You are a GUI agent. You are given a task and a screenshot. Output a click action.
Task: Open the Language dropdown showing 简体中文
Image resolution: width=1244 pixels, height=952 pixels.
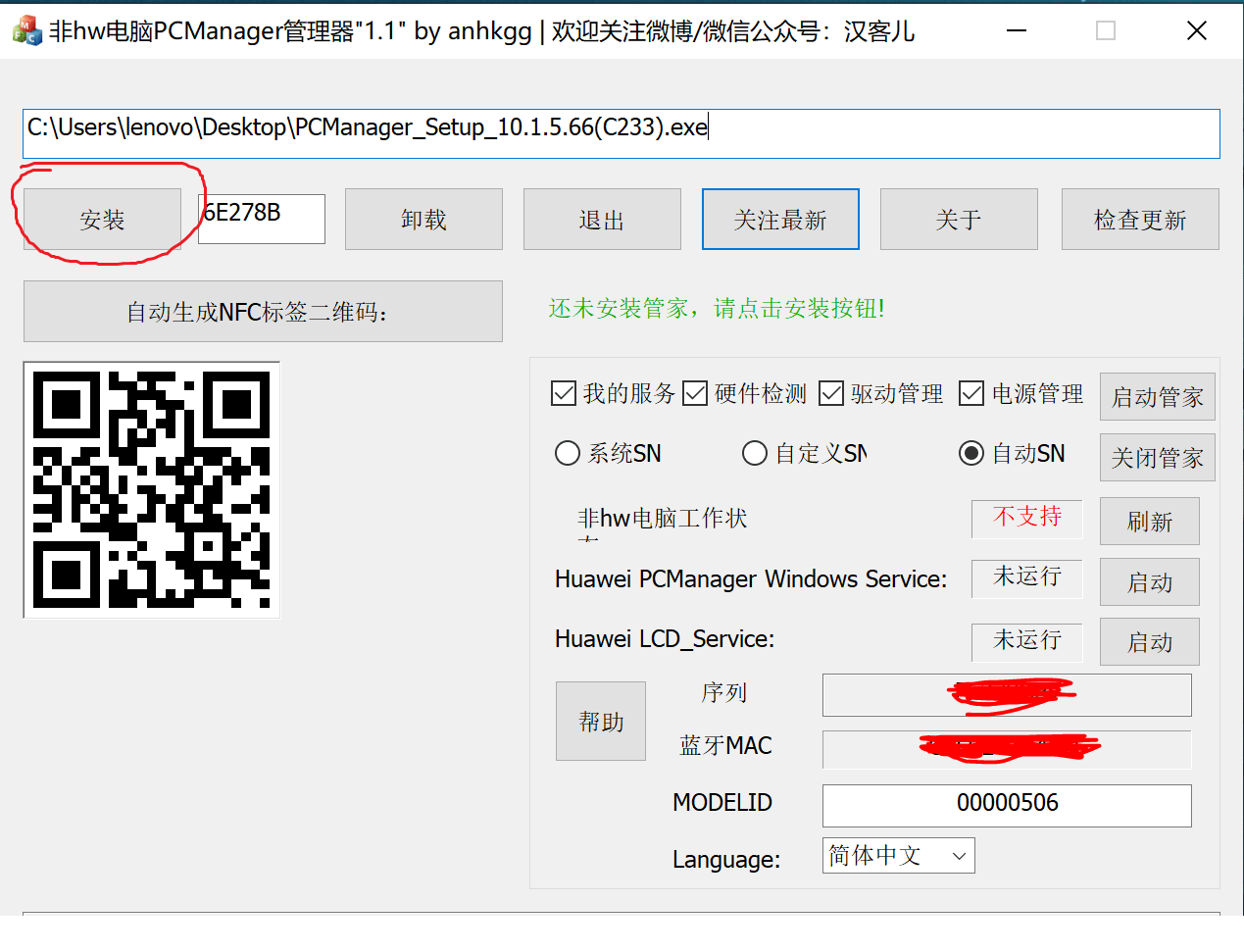point(897,855)
